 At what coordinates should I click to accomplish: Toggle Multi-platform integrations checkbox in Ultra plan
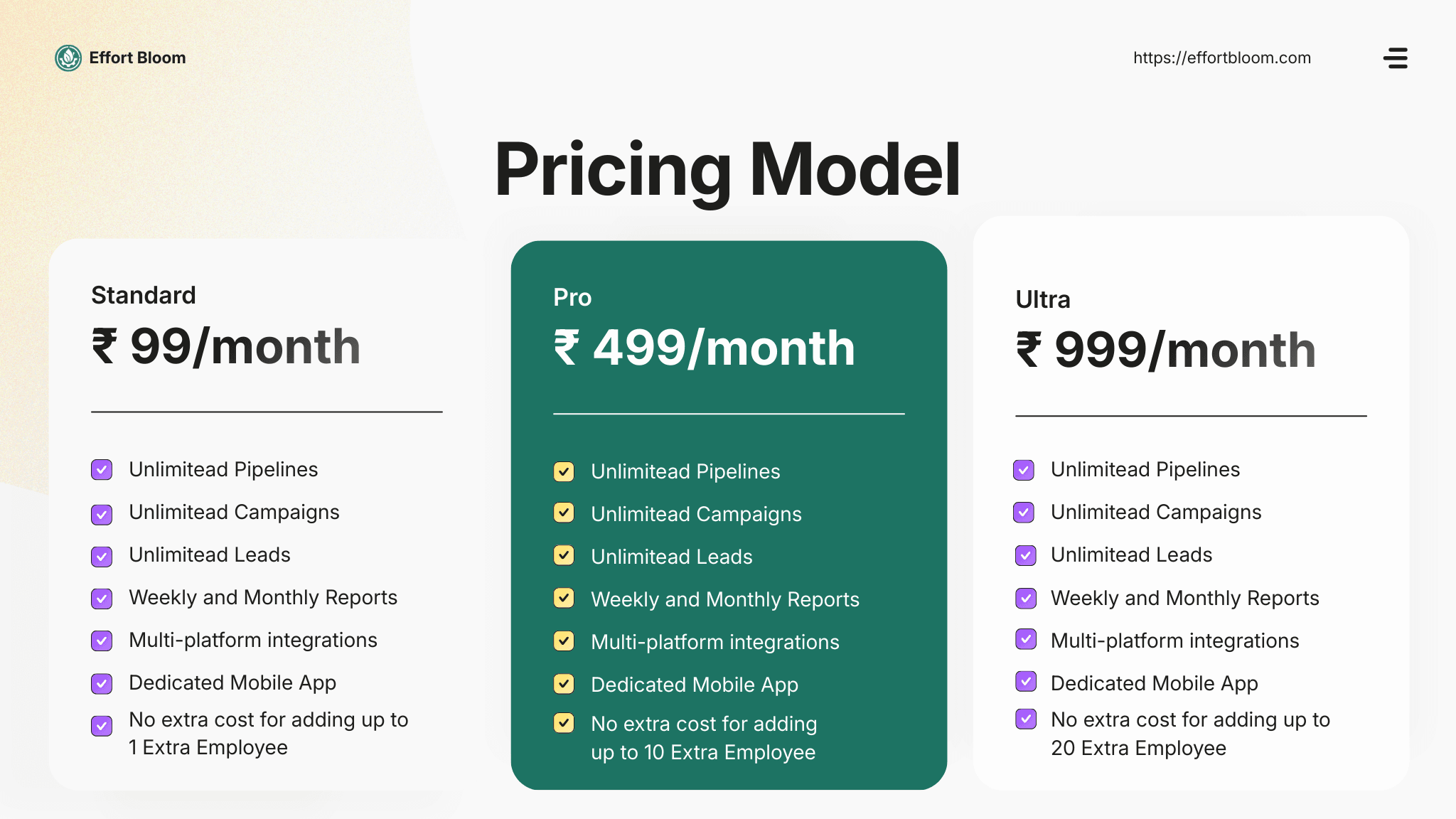(x=1026, y=639)
